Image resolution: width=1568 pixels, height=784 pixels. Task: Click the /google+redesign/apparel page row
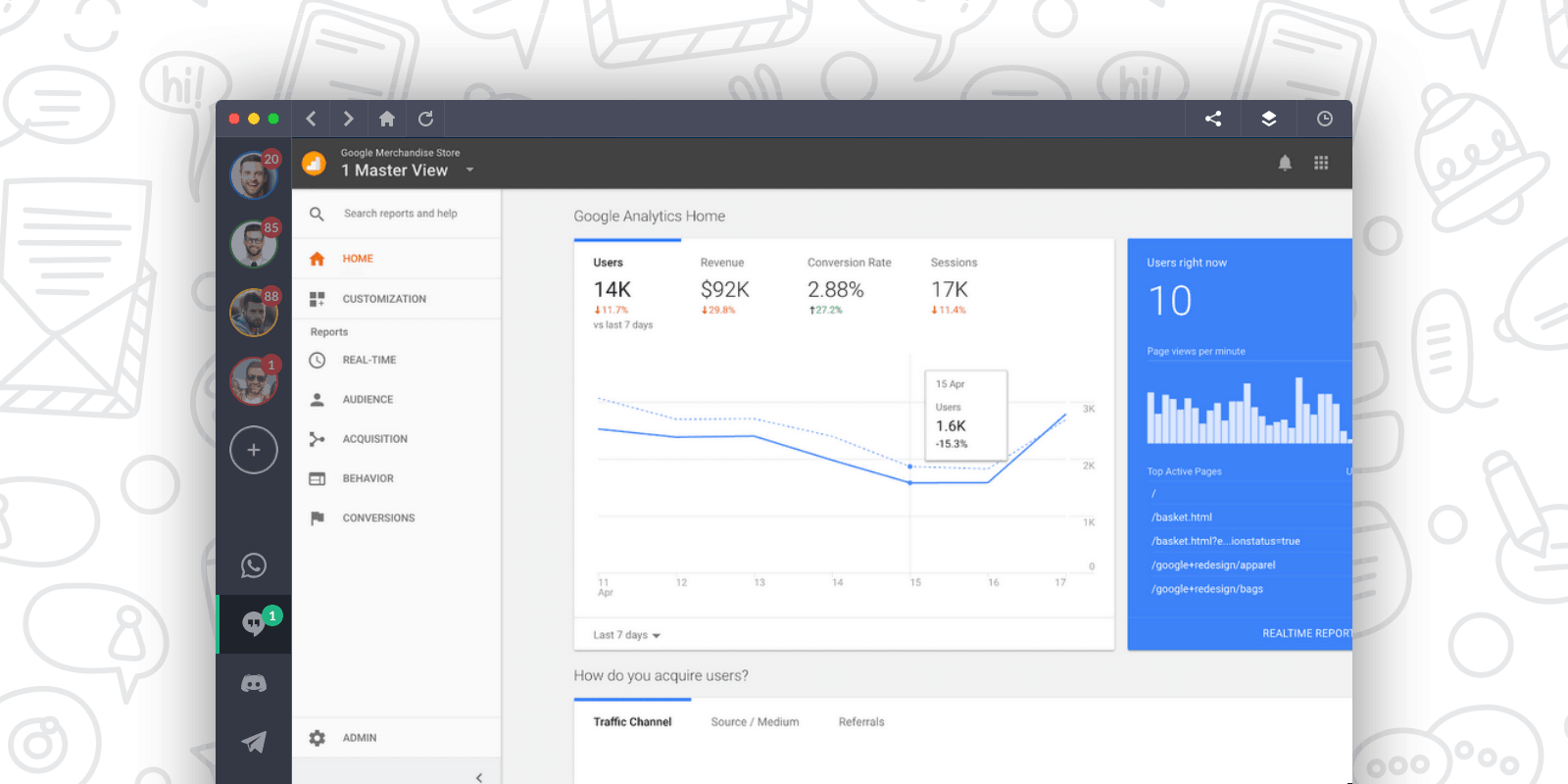coord(1213,565)
